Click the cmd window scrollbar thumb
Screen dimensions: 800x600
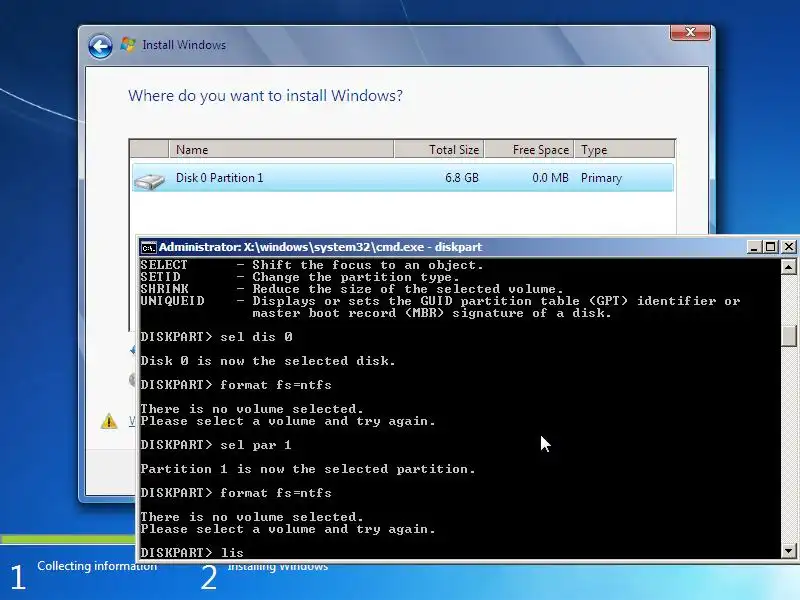pyautogui.click(x=788, y=335)
